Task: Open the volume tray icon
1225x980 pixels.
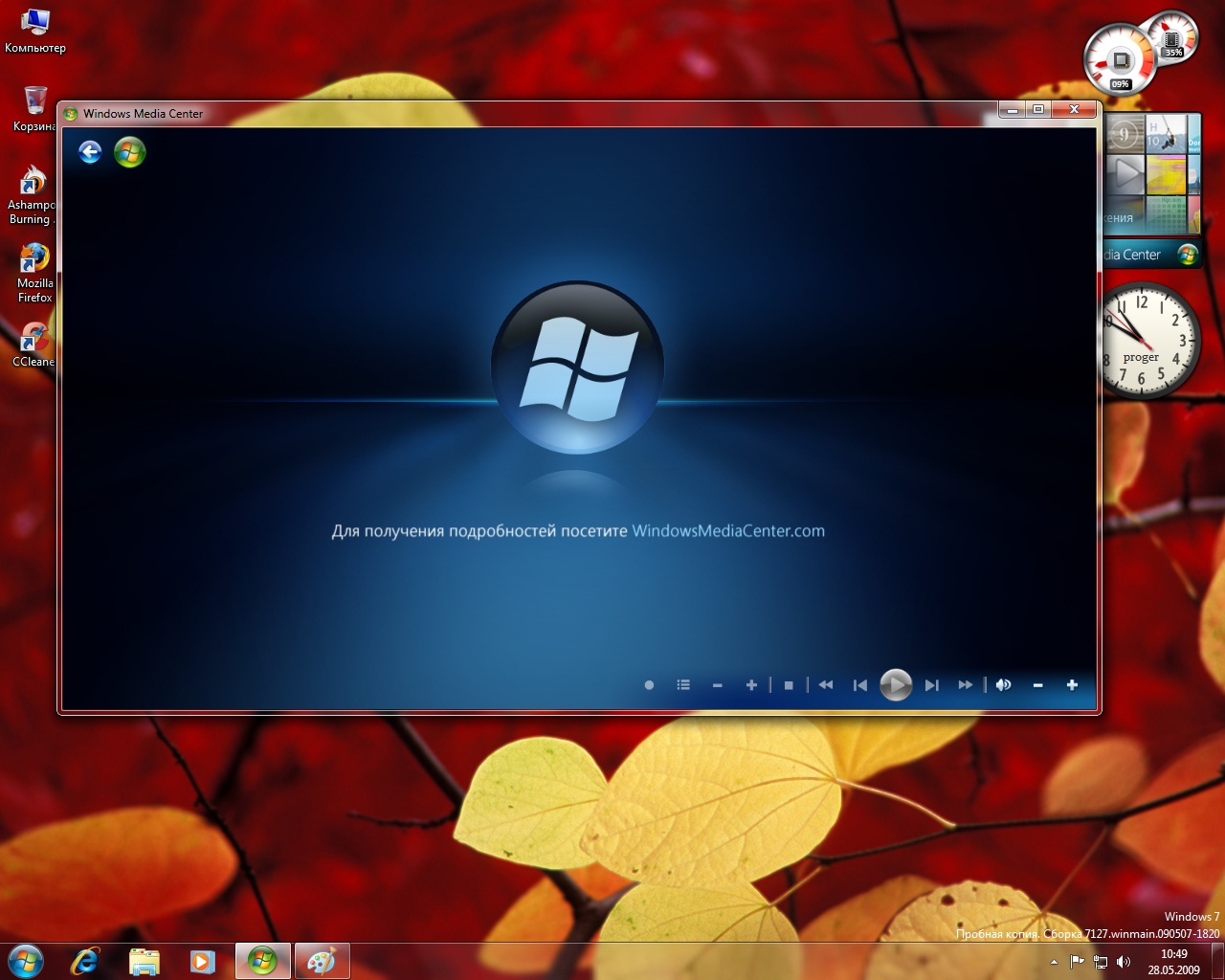Action: [x=1124, y=962]
